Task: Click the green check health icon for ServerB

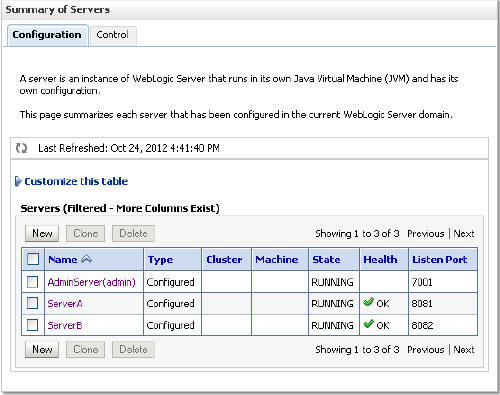Action: coord(368,324)
